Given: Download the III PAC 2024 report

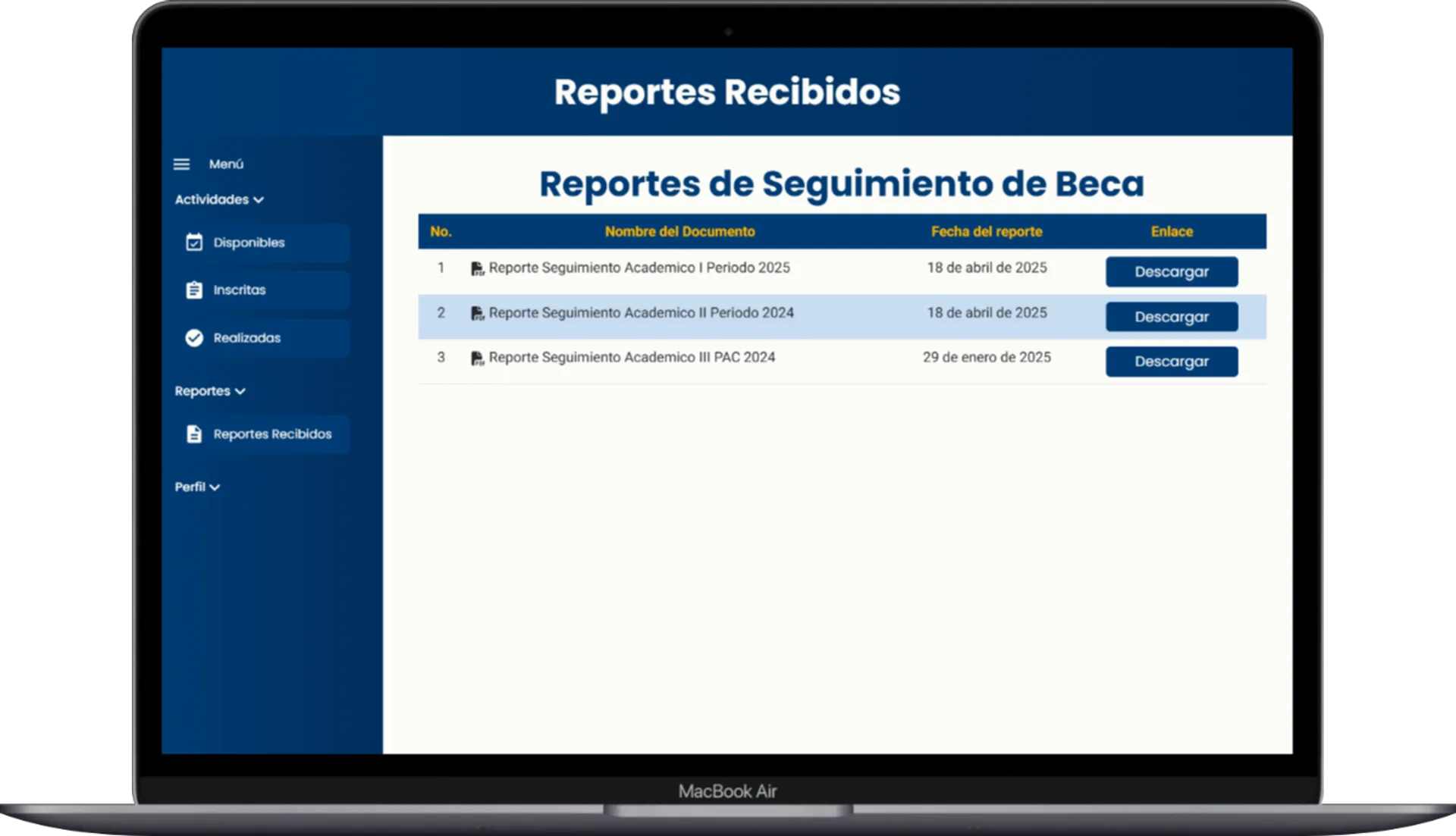Looking at the screenshot, I should [x=1171, y=362].
